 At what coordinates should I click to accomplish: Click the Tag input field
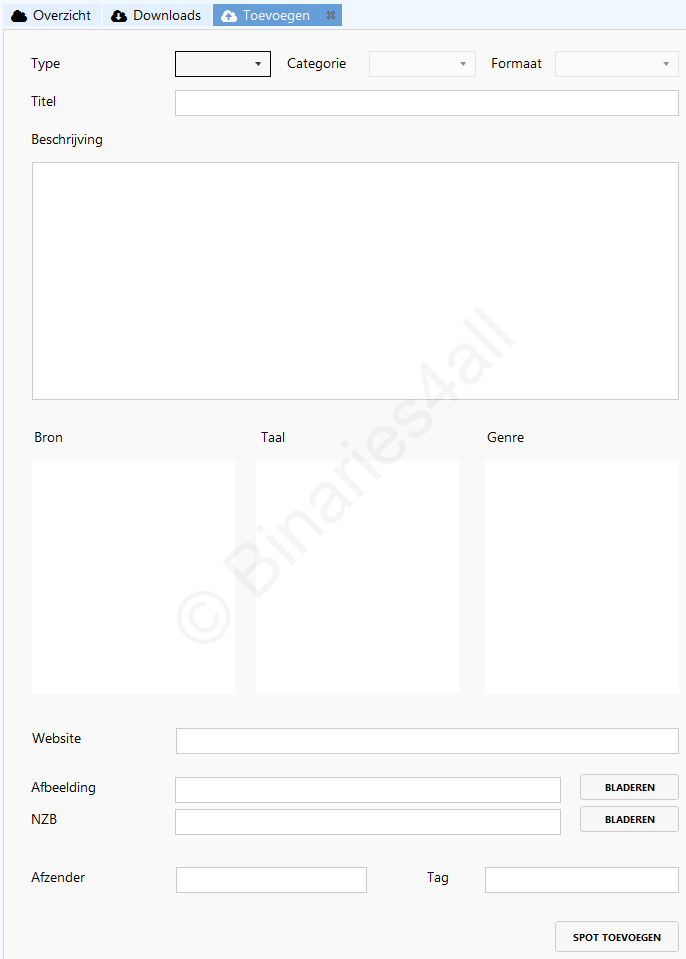click(581, 879)
